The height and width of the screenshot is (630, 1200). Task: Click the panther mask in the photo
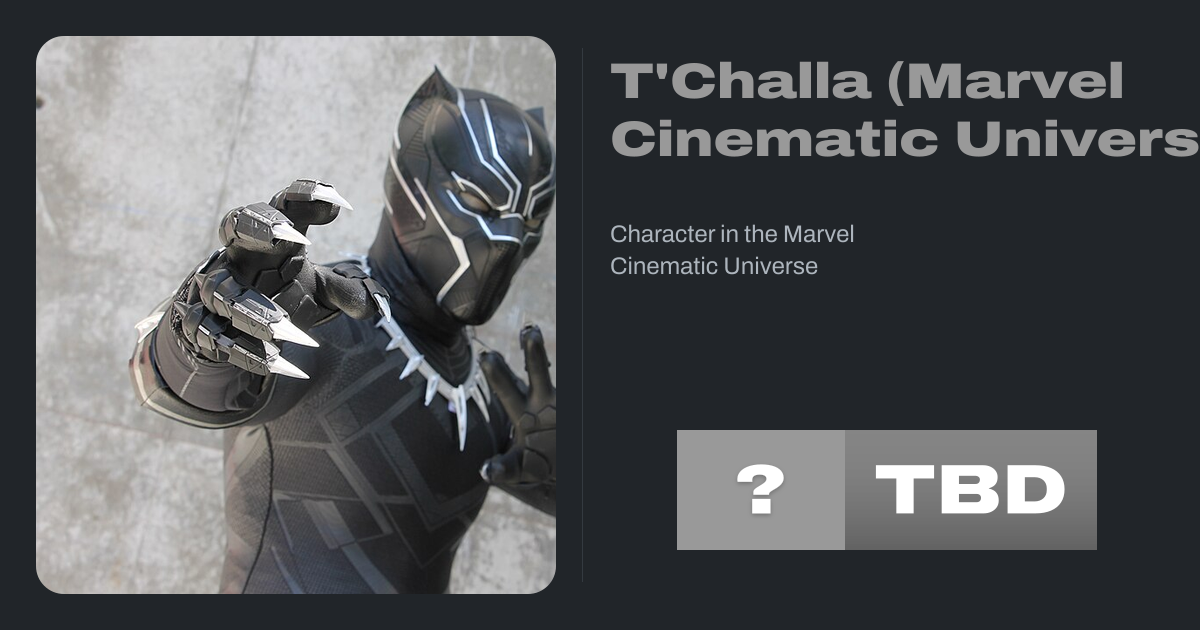coord(470,190)
